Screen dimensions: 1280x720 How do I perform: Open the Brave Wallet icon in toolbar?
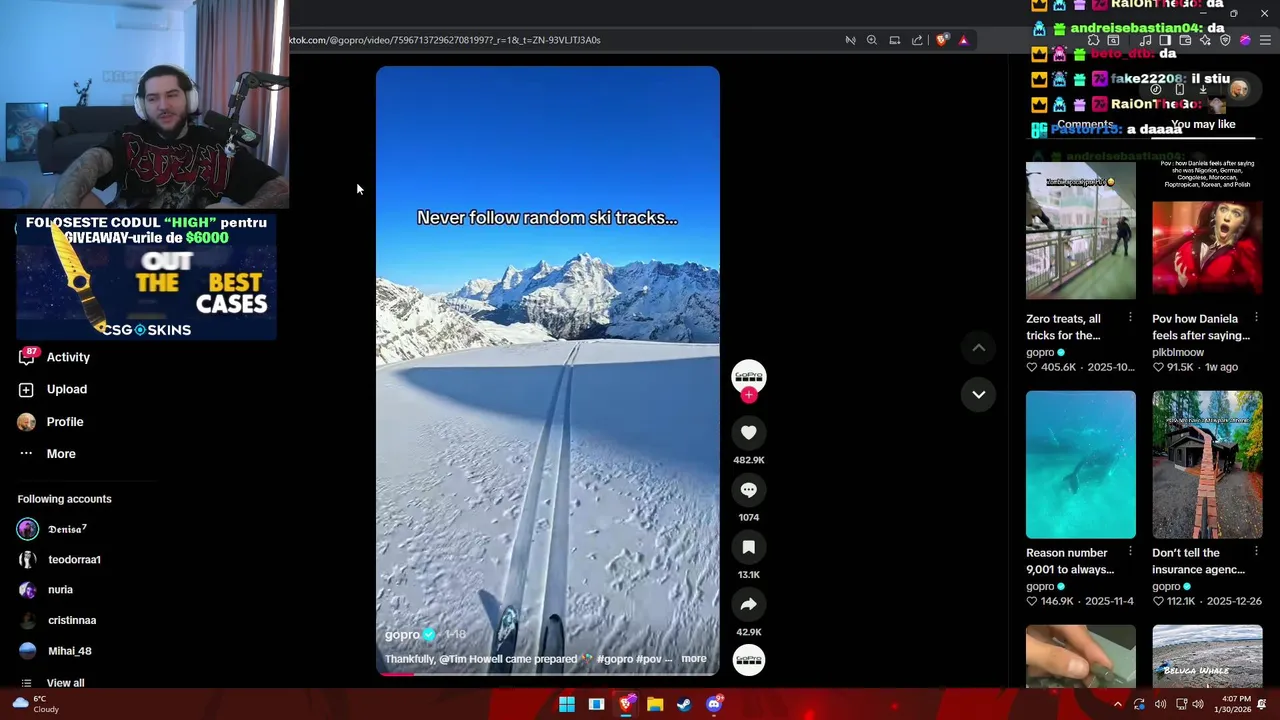(x=1185, y=40)
